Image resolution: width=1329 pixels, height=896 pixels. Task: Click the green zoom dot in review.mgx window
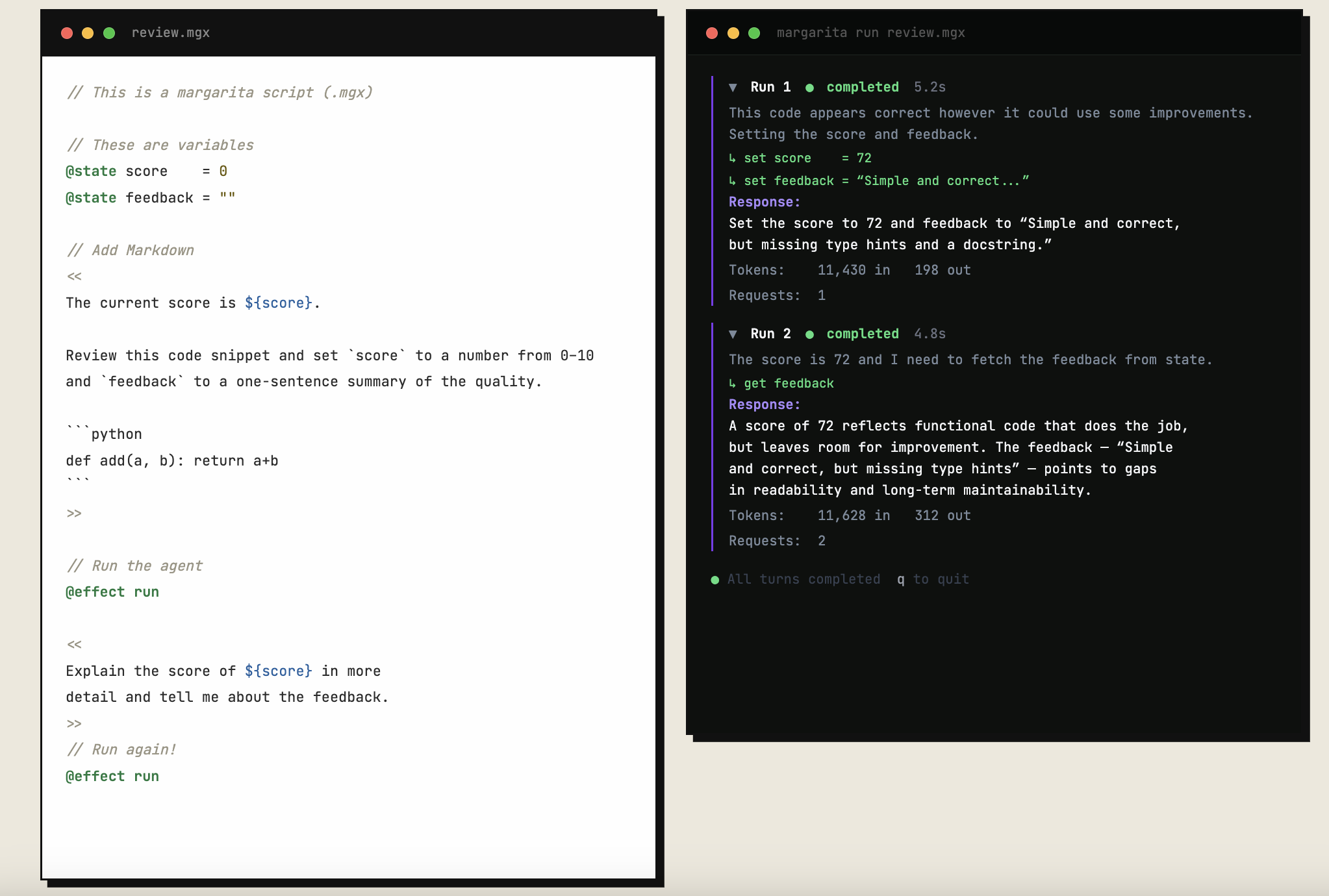[109, 33]
